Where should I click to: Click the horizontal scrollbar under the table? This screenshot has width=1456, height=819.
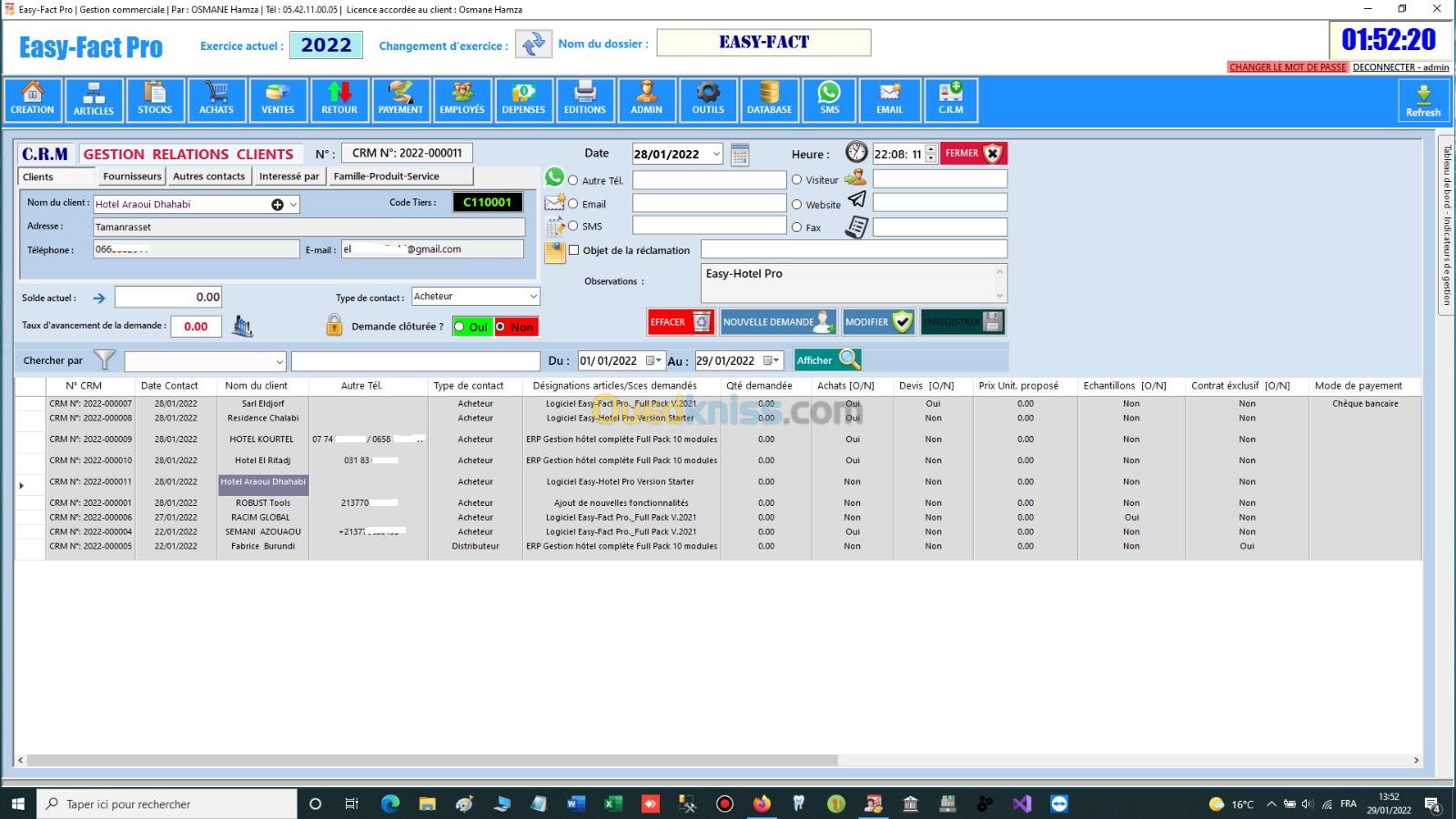pos(432,760)
